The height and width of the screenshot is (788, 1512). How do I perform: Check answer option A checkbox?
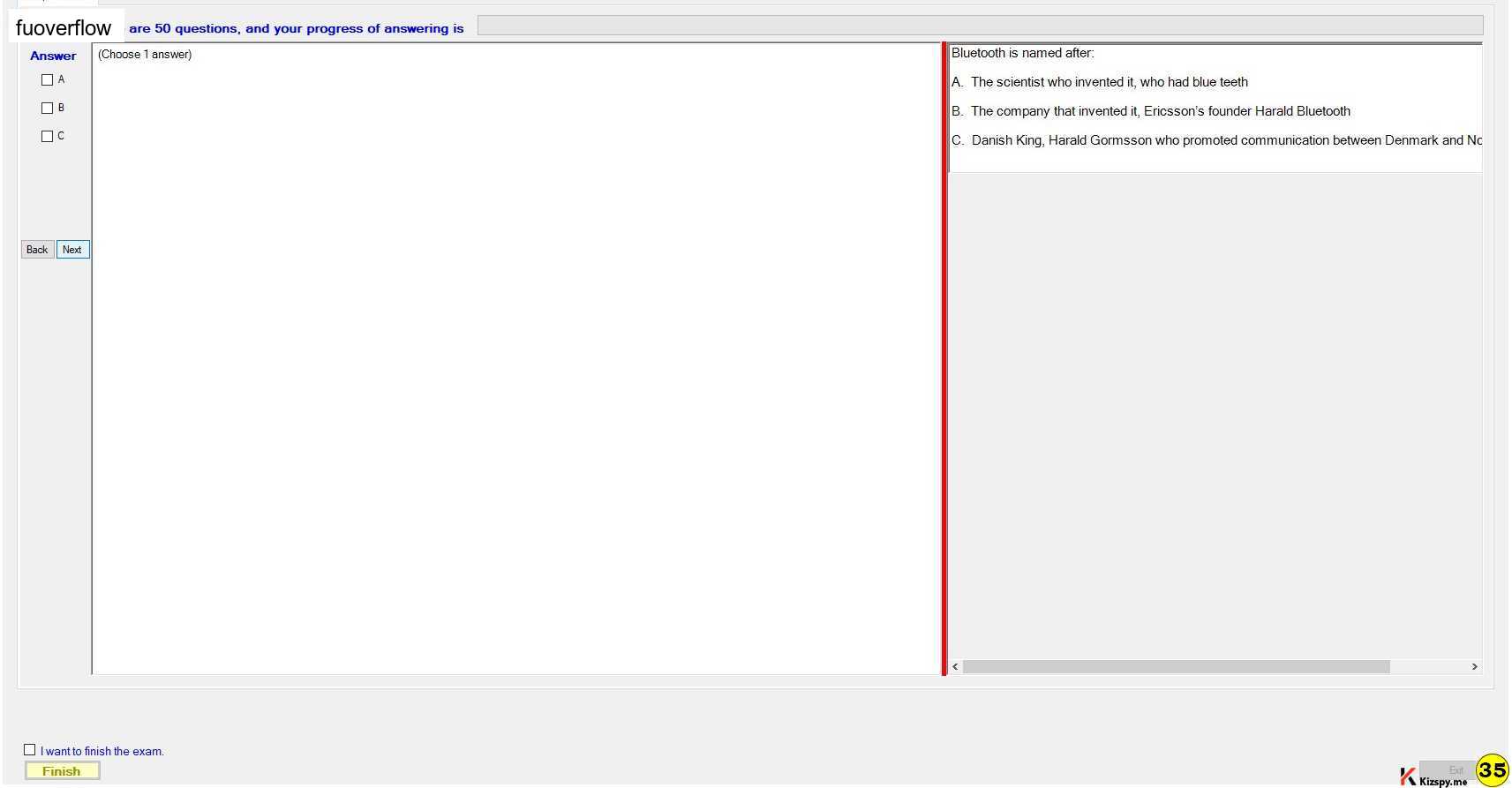[x=48, y=80]
